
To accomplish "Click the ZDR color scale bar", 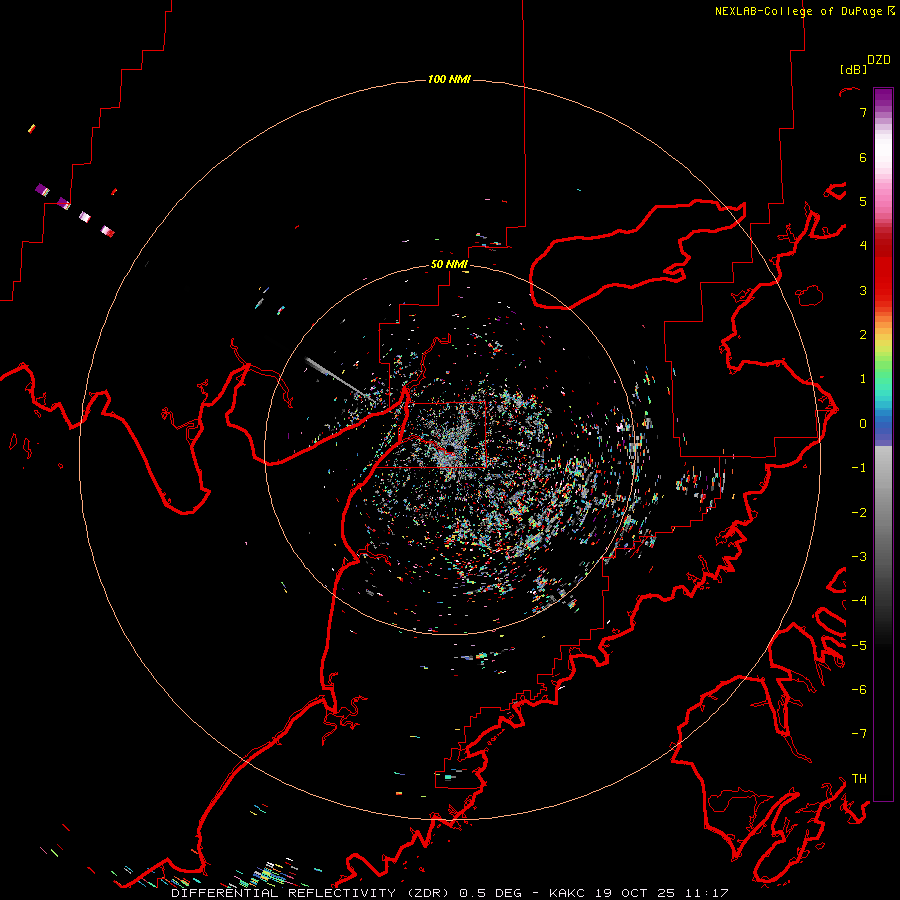I will click(883, 444).
